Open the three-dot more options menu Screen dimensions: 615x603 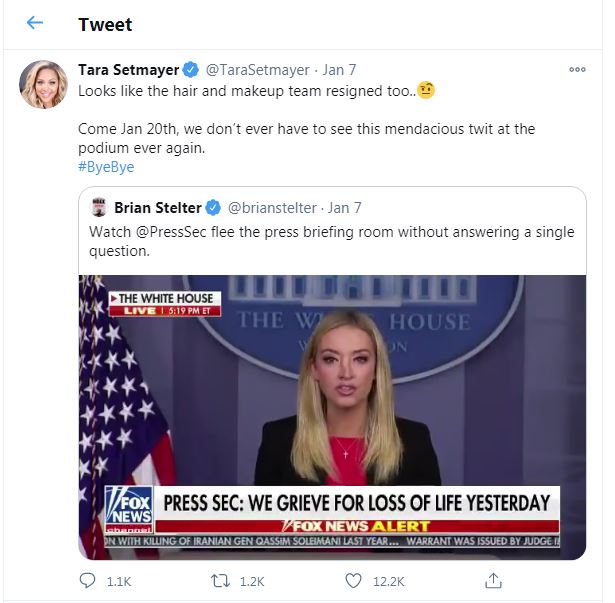tap(577, 70)
